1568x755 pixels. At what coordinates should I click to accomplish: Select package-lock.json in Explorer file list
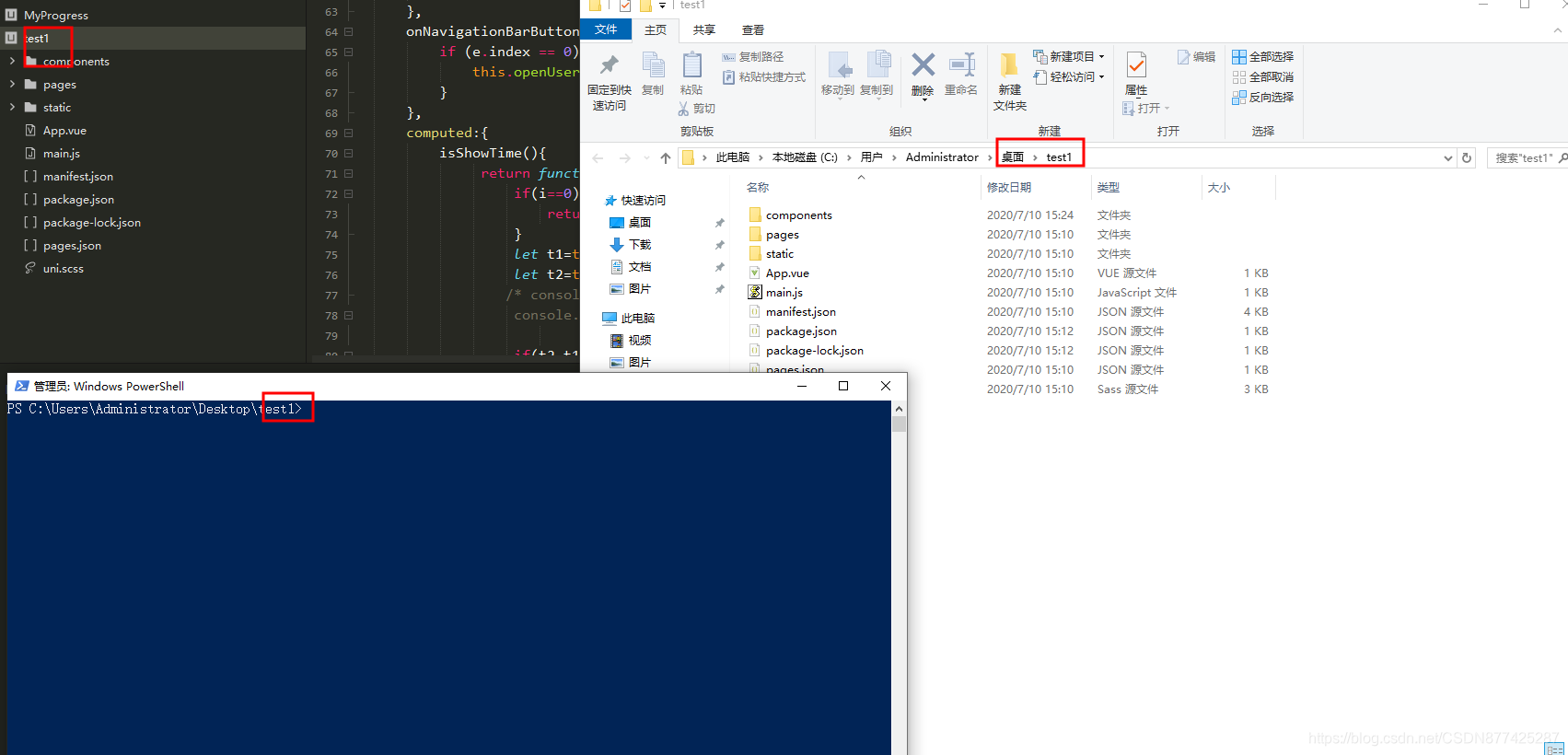[815, 351]
